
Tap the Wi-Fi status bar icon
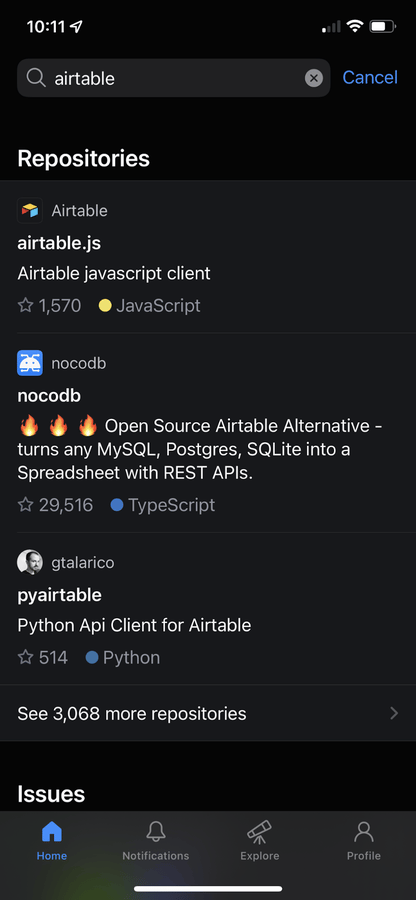coord(355,26)
